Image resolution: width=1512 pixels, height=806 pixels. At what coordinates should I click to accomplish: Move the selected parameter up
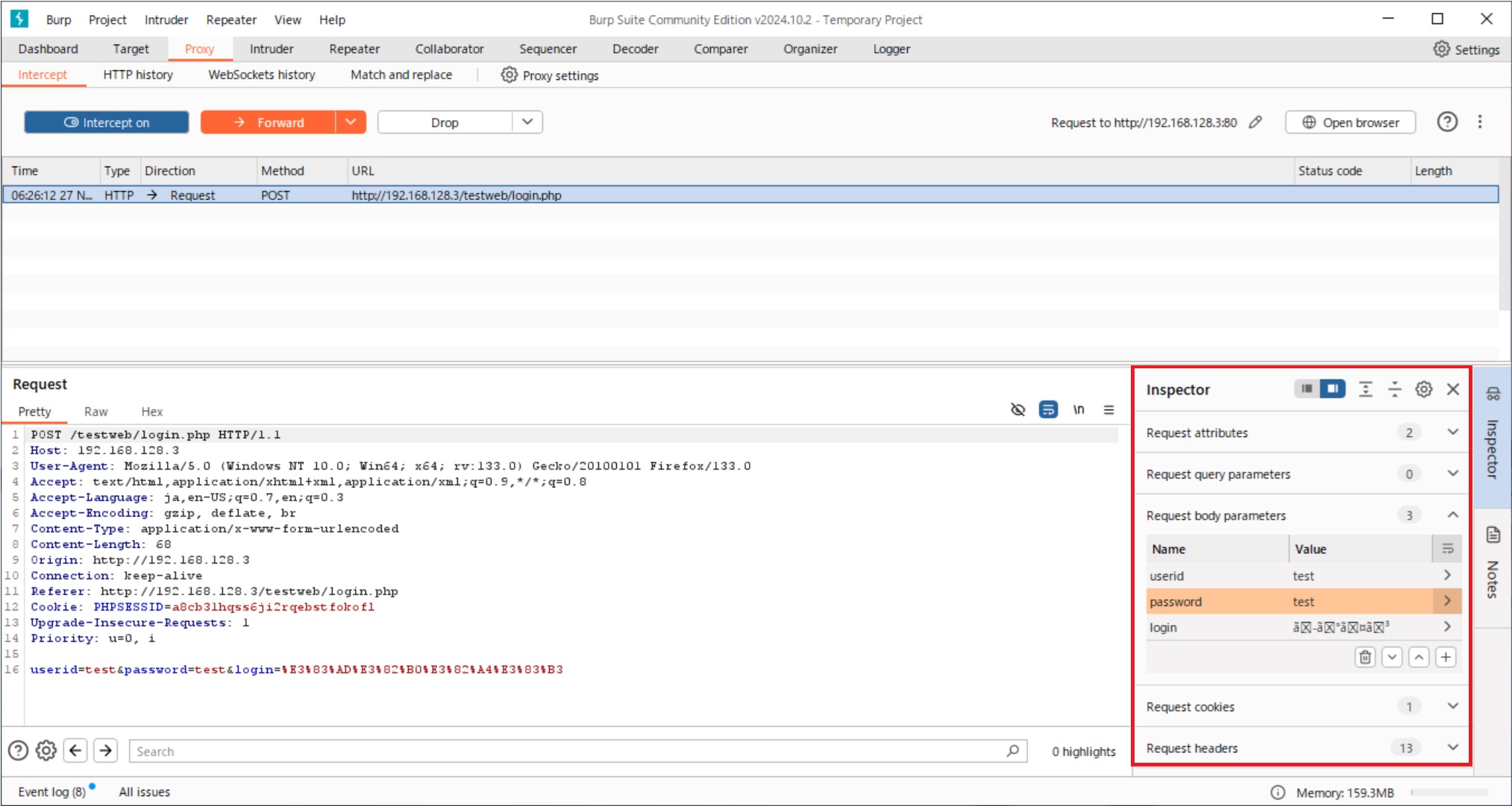point(1419,657)
